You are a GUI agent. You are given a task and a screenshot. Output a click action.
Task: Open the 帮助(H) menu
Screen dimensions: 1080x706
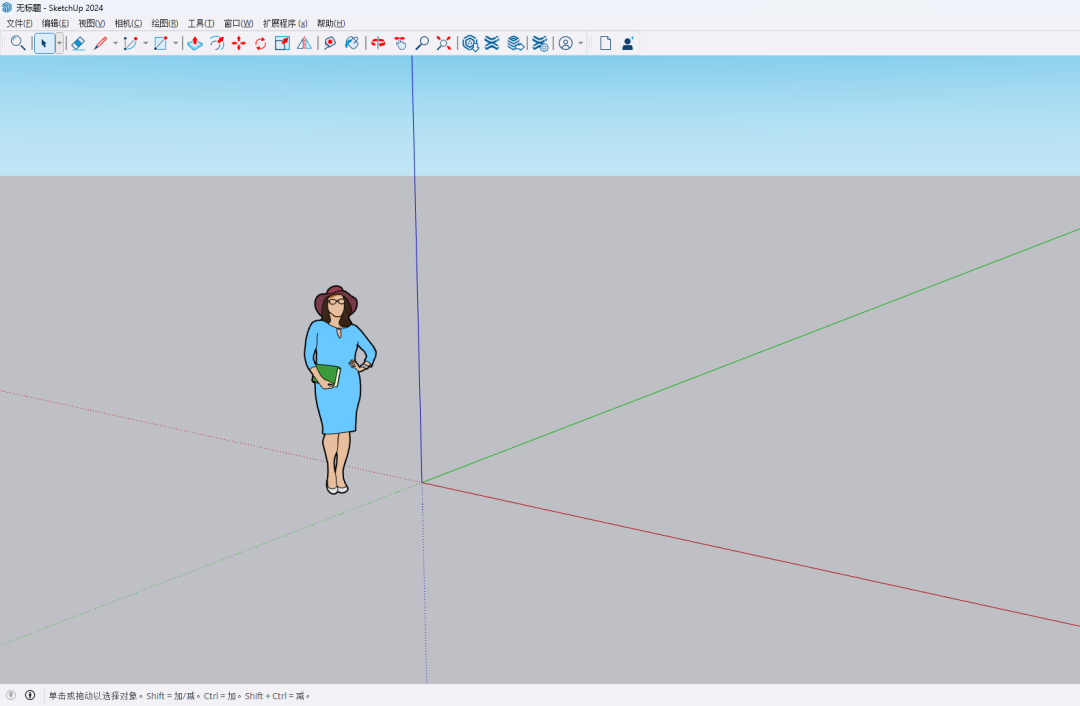click(x=331, y=23)
